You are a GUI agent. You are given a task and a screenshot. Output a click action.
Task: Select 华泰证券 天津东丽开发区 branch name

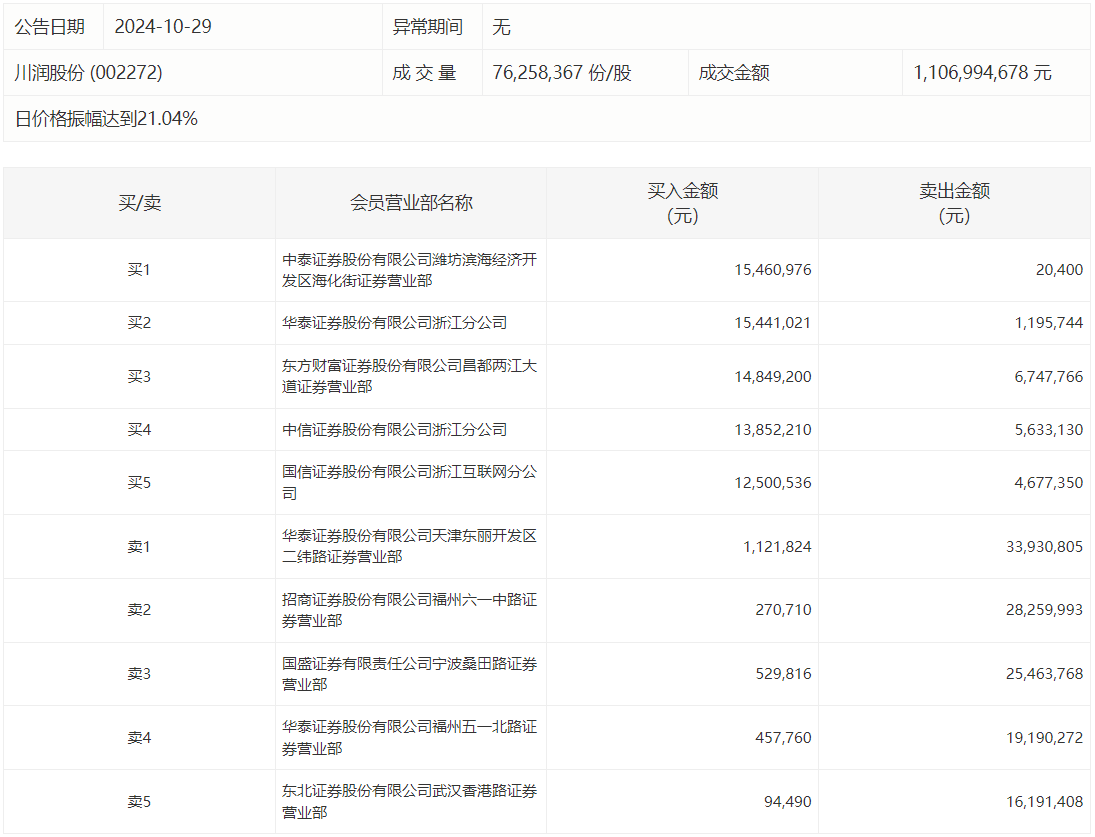coord(409,546)
